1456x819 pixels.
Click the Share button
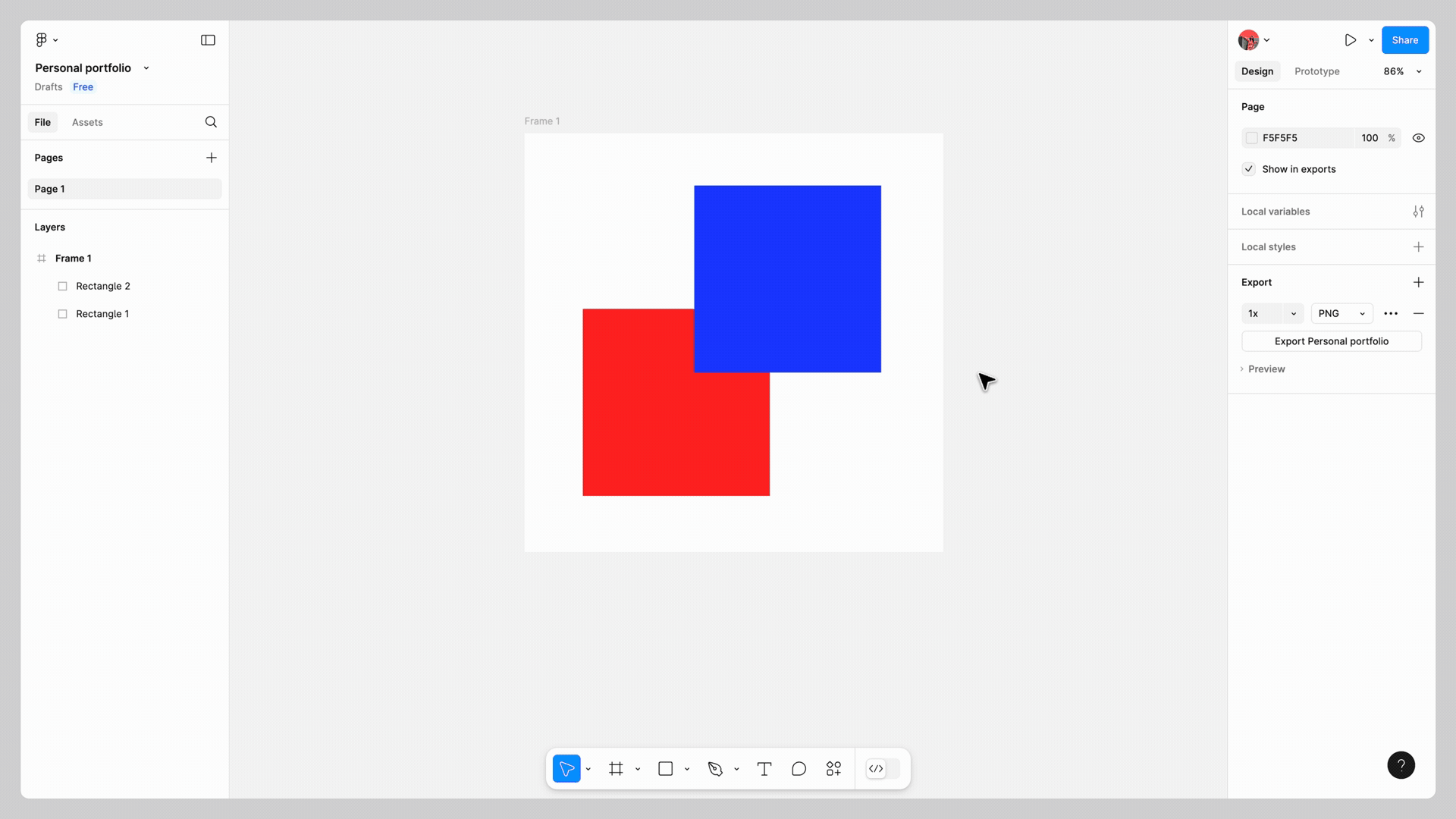(1404, 40)
